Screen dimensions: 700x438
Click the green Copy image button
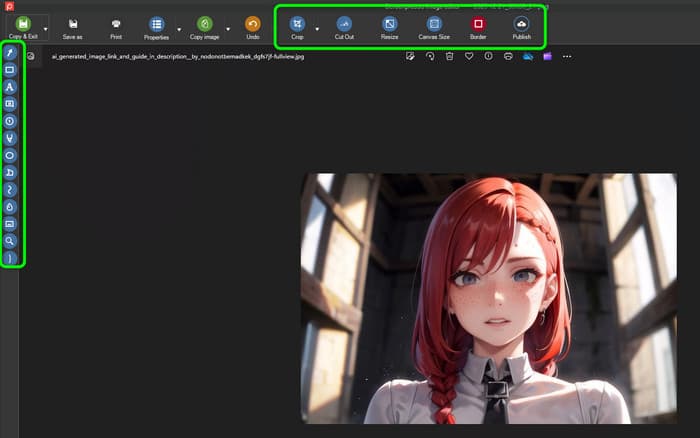204,28
